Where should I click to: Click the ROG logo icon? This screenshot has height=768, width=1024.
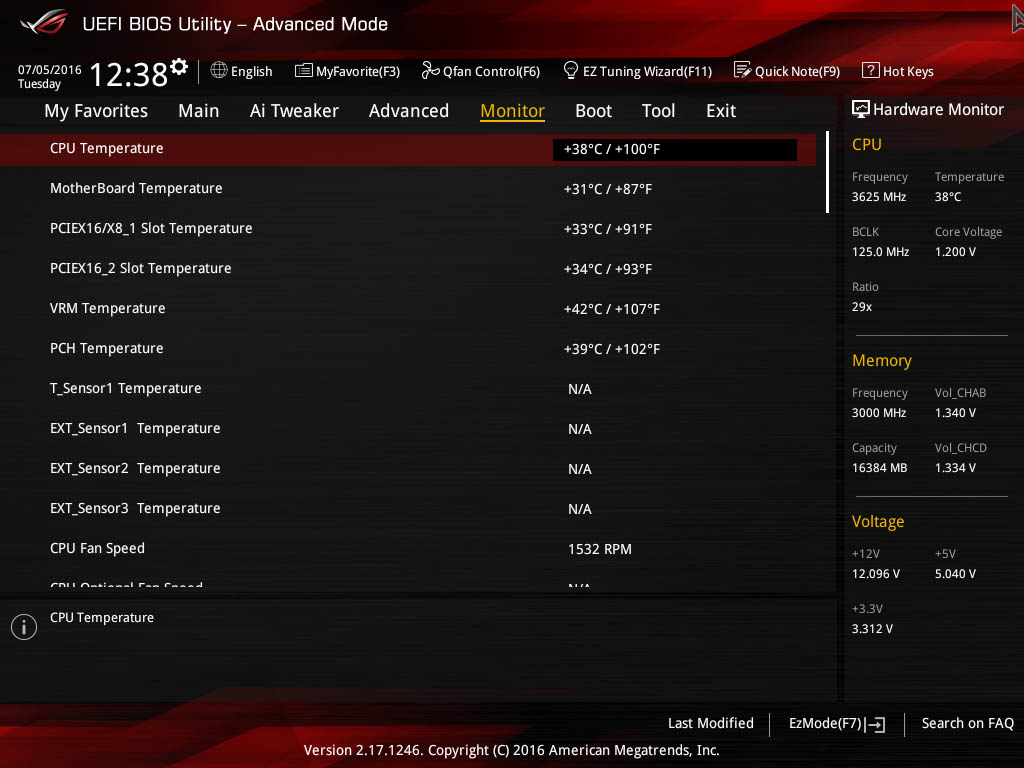pos(44,23)
